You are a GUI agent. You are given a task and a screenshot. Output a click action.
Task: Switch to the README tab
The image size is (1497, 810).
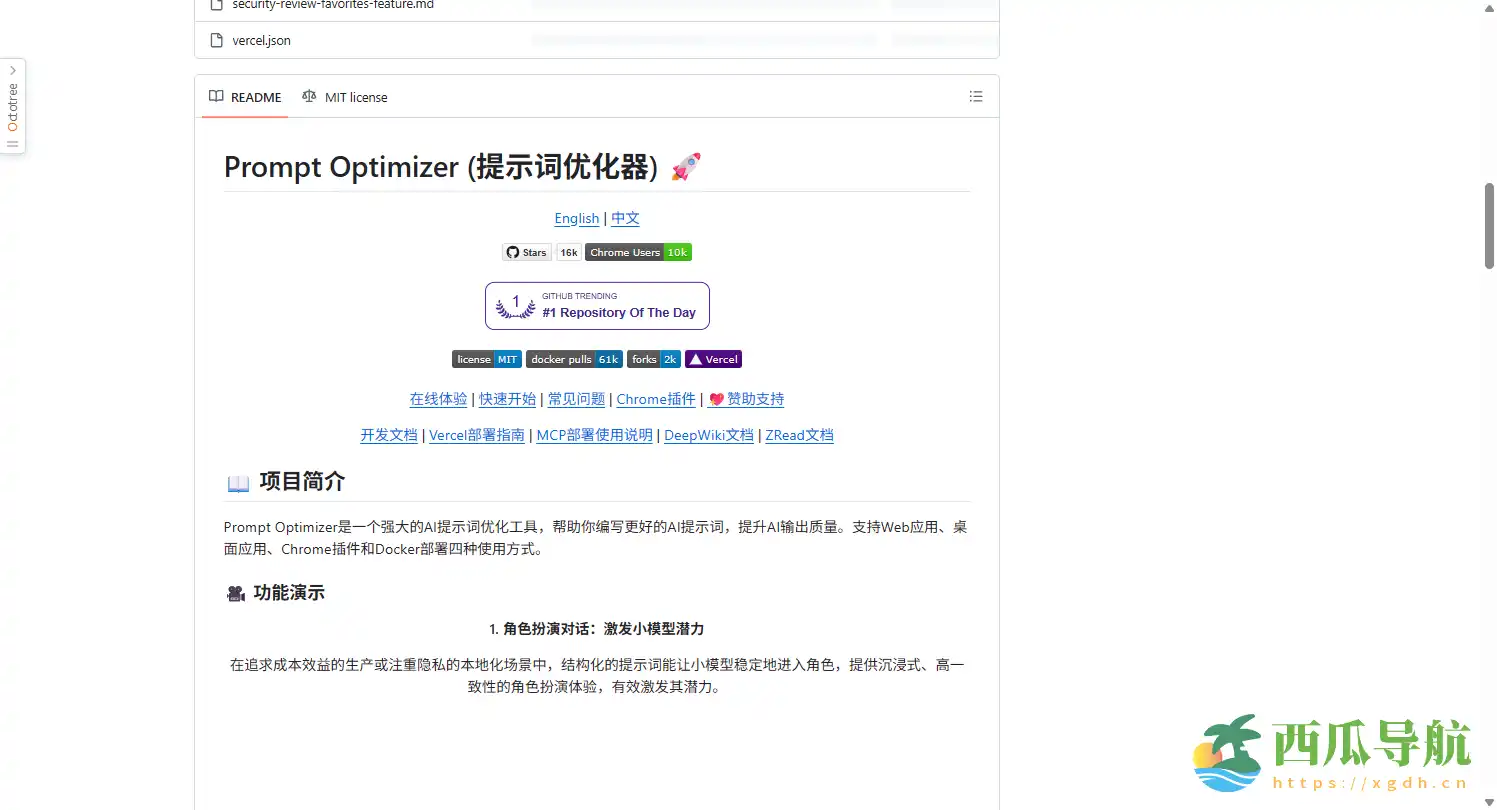(245, 97)
